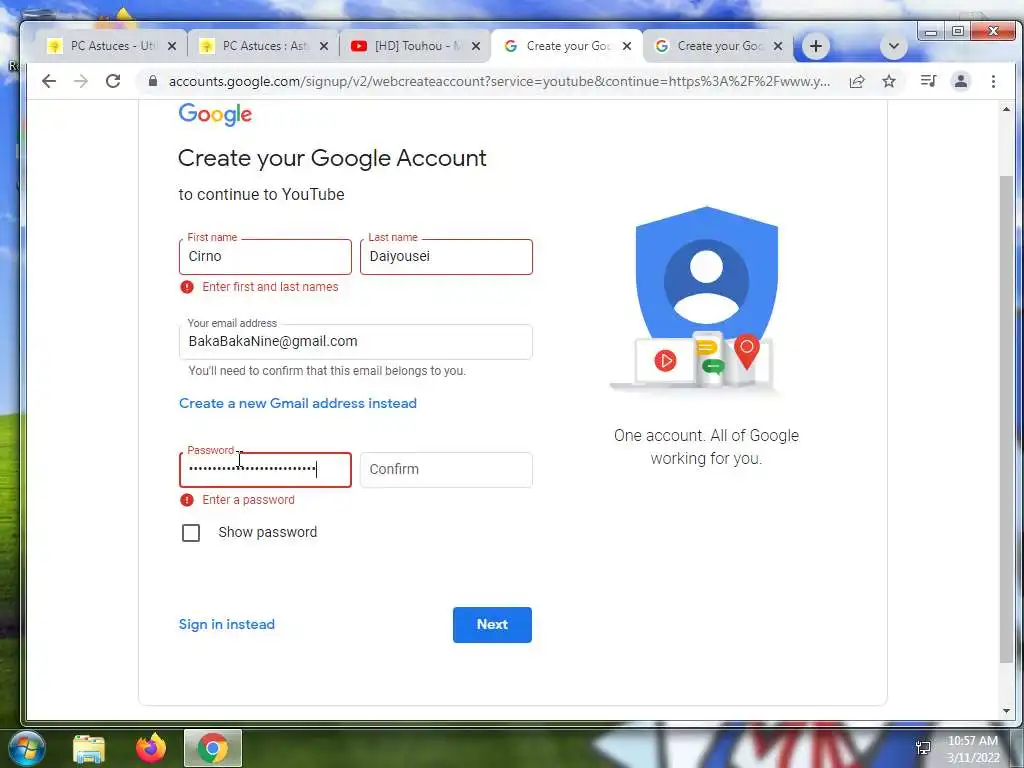Click the Last name field containing Daiyousei

coord(446,257)
